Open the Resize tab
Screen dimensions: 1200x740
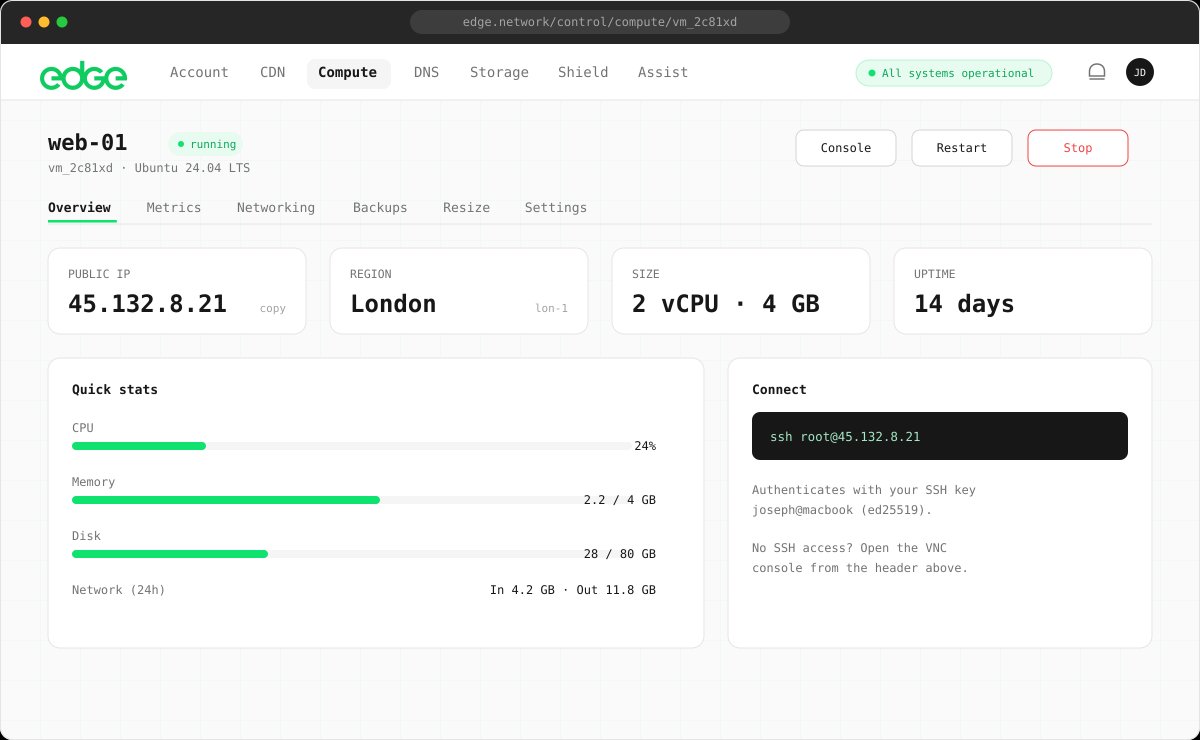tap(467, 208)
